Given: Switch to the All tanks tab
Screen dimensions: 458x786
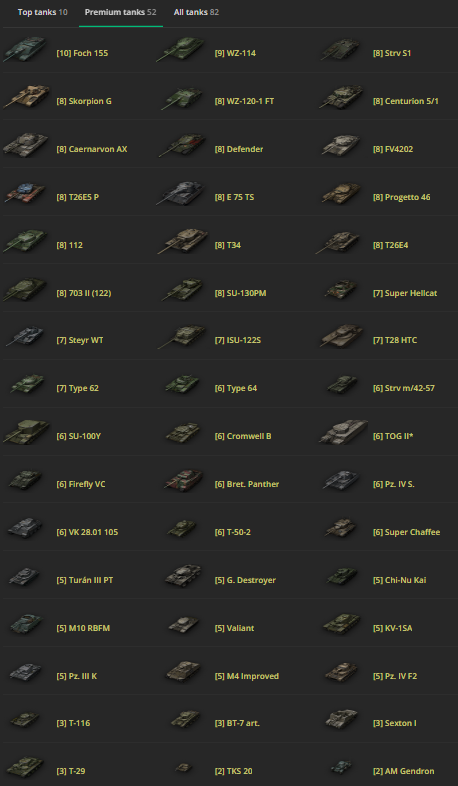Looking at the screenshot, I should pyautogui.click(x=196, y=12).
